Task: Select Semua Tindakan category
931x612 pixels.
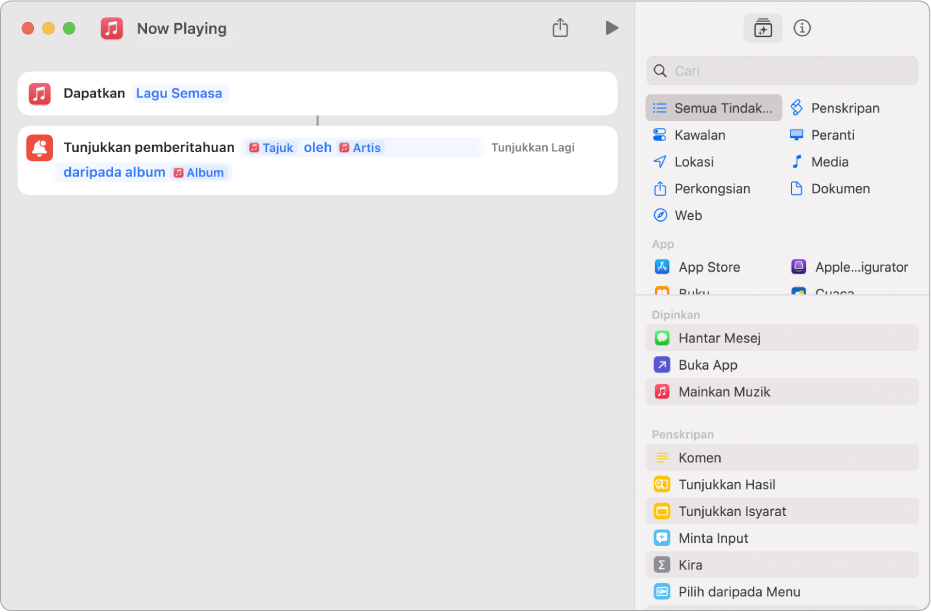Action: point(713,108)
